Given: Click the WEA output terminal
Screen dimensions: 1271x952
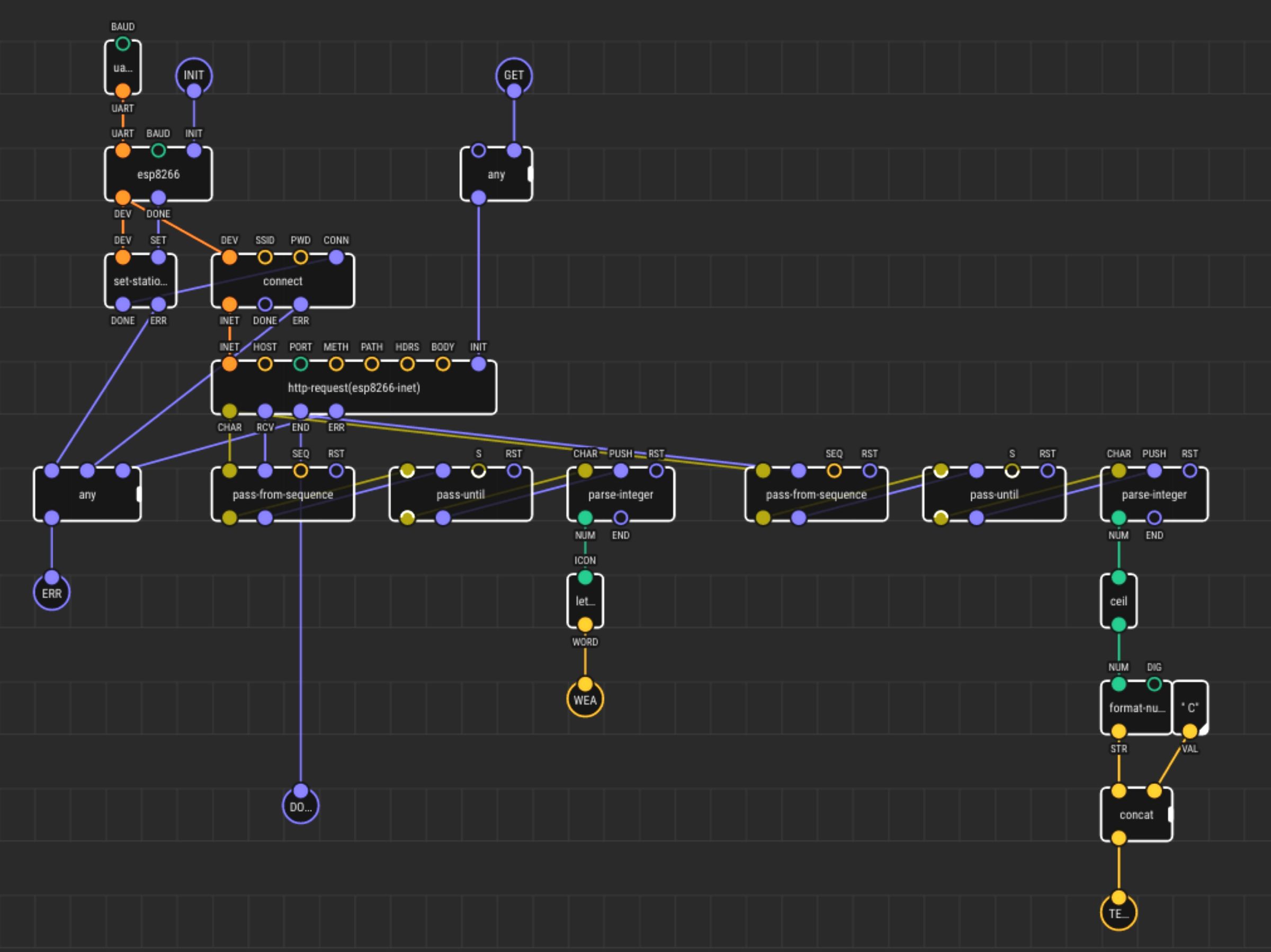Looking at the screenshot, I should tap(585, 700).
